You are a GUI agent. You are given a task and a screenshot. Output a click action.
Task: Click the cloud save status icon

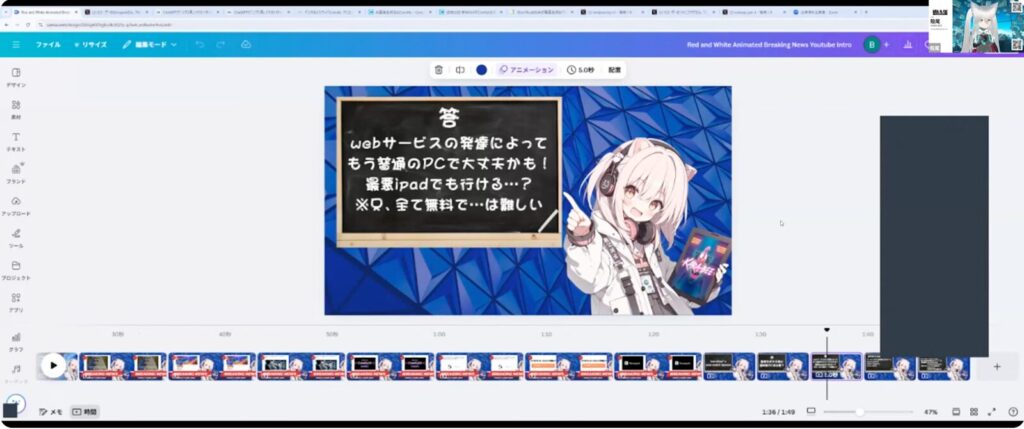246,45
